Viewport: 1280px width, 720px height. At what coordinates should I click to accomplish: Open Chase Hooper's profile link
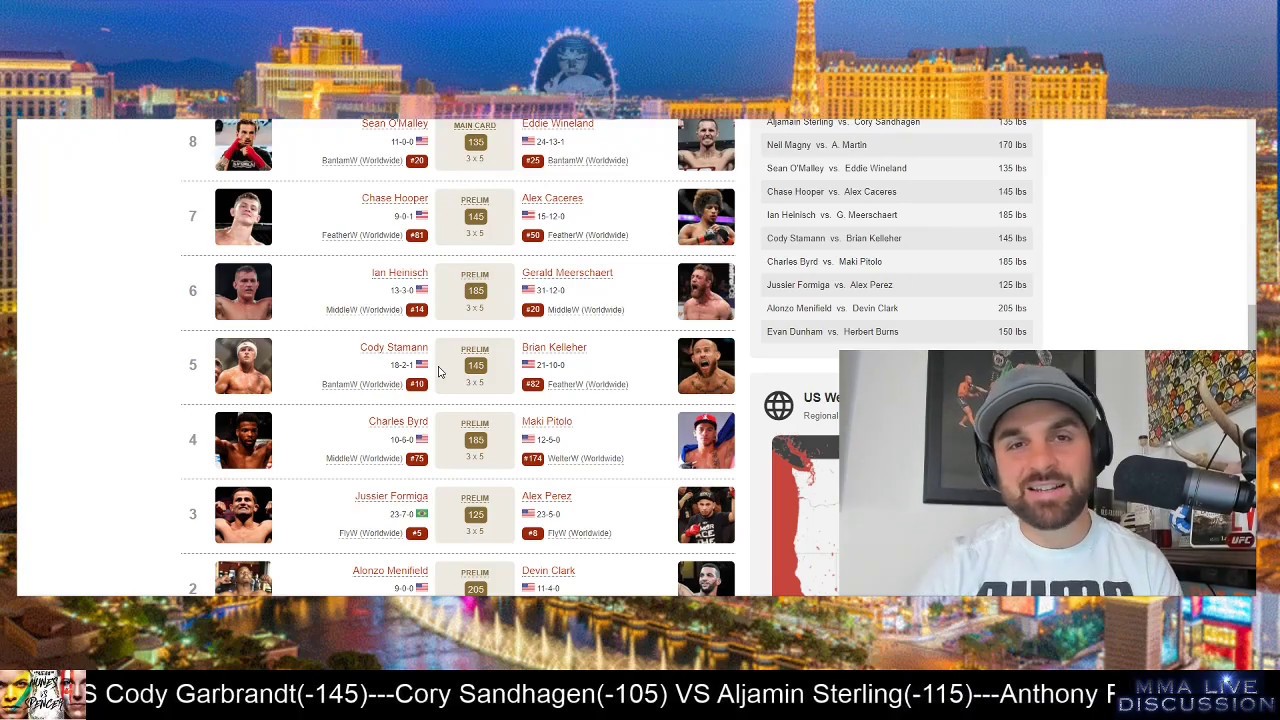pos(395,198)
